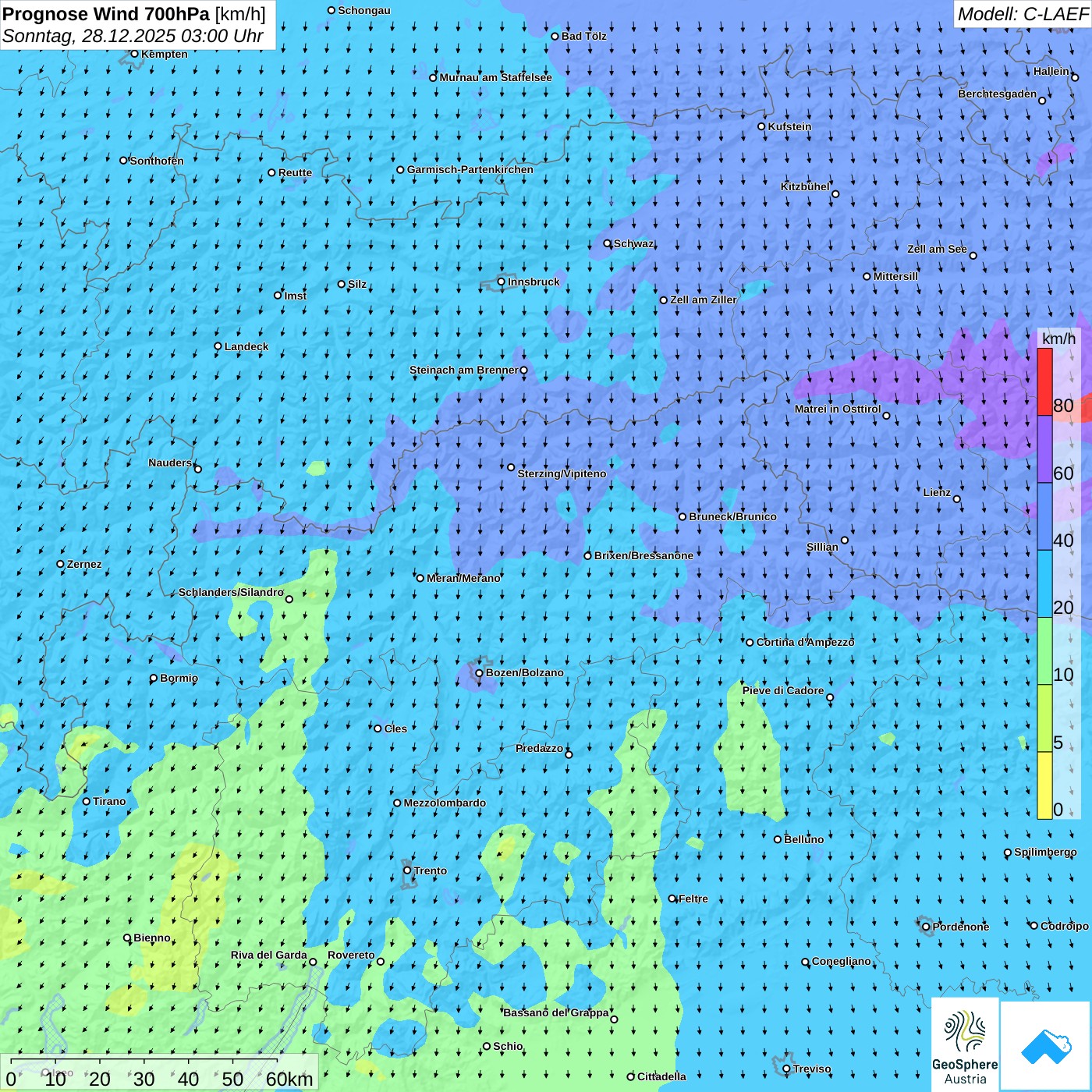Click the Belluno city marker
1092x1092 pixels.
tap(778, 839)
